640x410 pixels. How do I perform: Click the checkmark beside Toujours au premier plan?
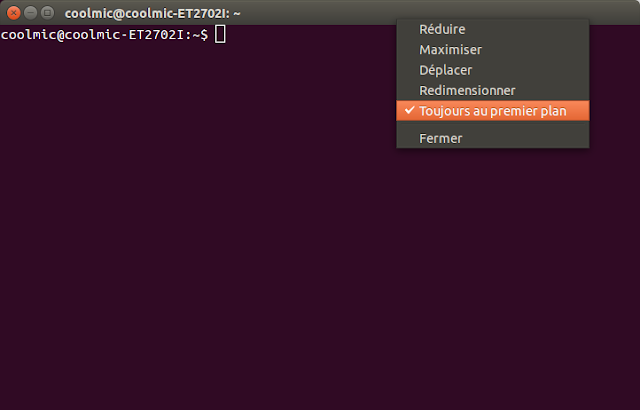click(409, 110)
